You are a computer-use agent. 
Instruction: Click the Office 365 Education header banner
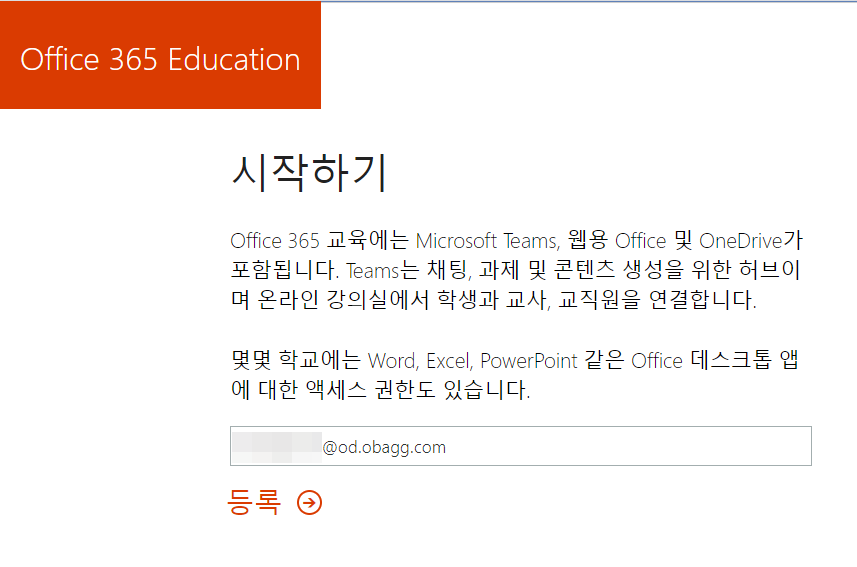point(160,55)
